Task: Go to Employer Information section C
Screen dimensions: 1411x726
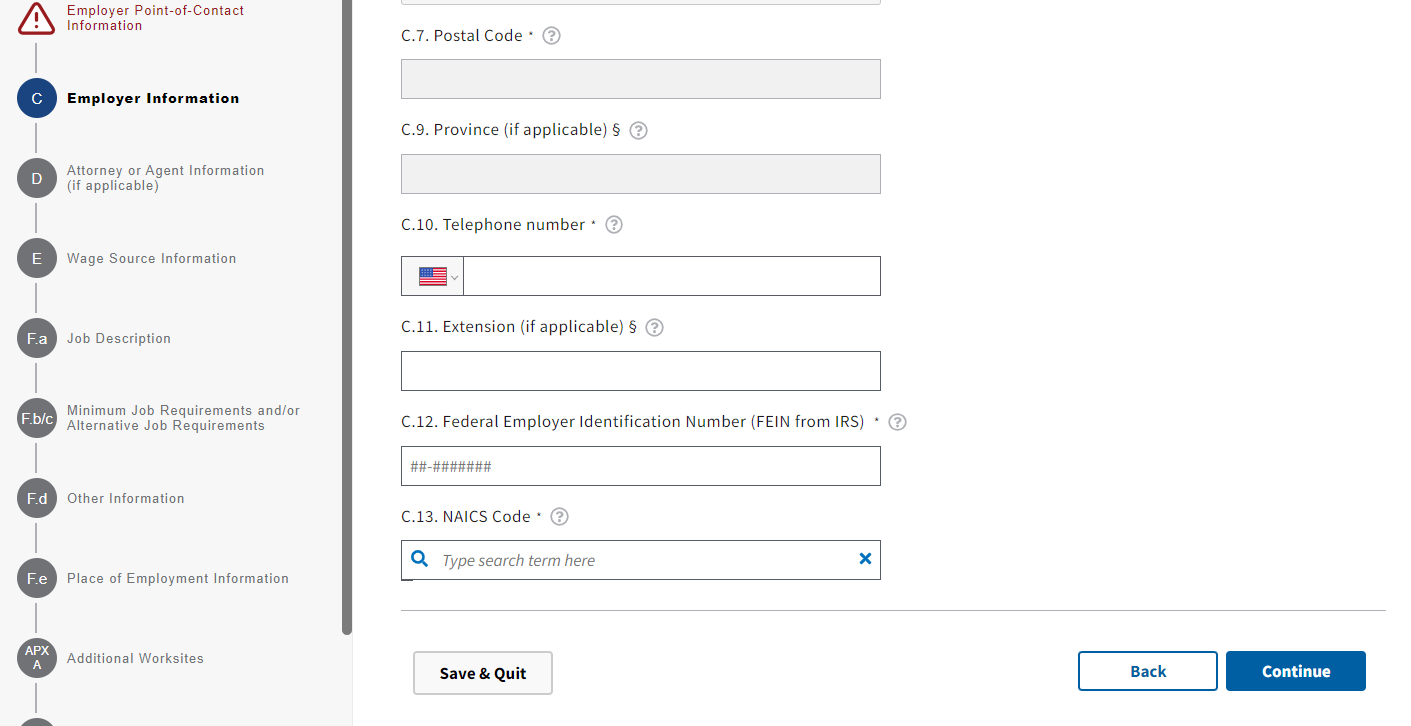Action: (153, 98)
